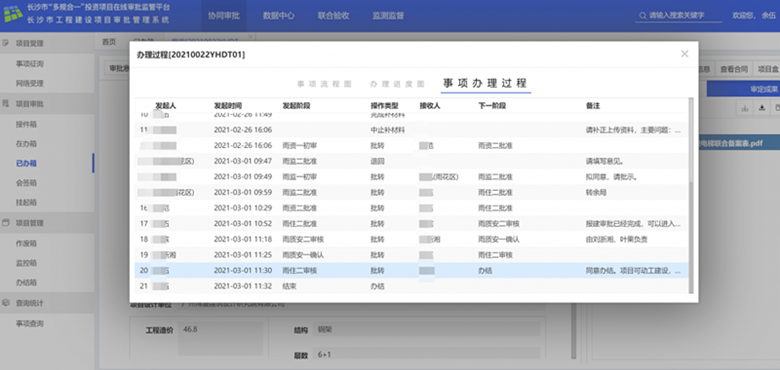The height and width of the screenshot is (370, 780).
Task: Open 在办箱 in the sidebar
Action: point(26,144)
